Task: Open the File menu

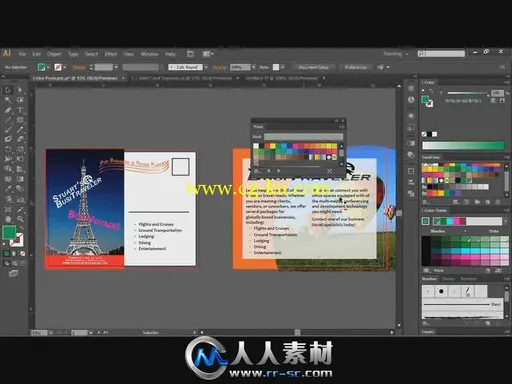Action: click(22, 54)
